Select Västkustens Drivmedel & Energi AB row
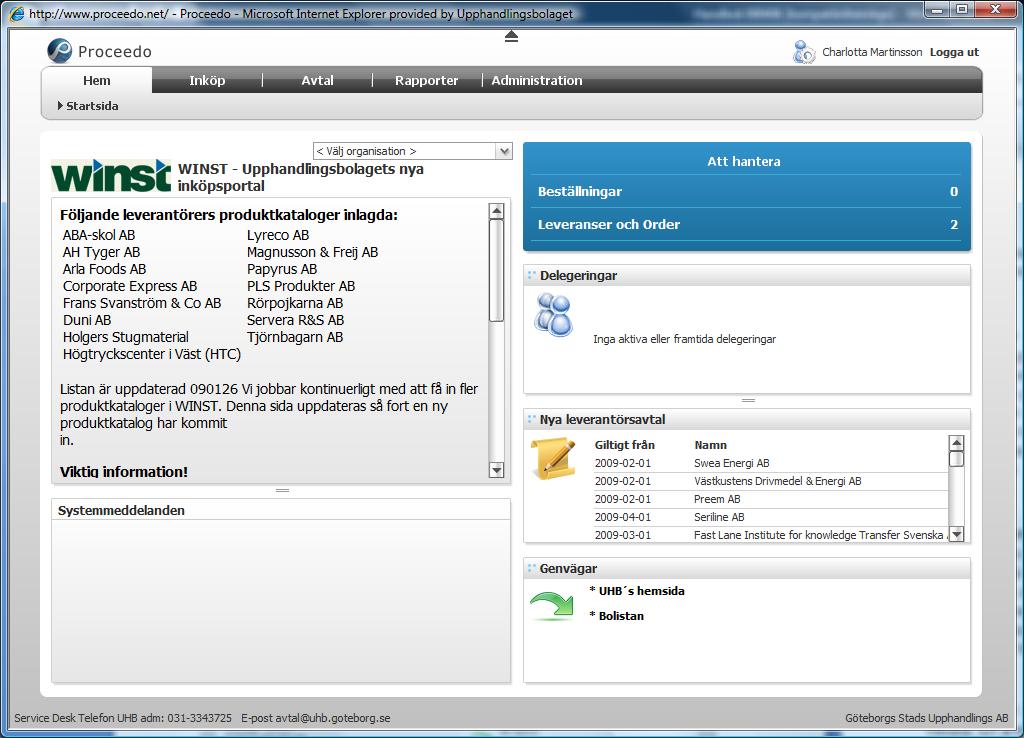This screenshot has height=738, width=1024. coord(771,481)
